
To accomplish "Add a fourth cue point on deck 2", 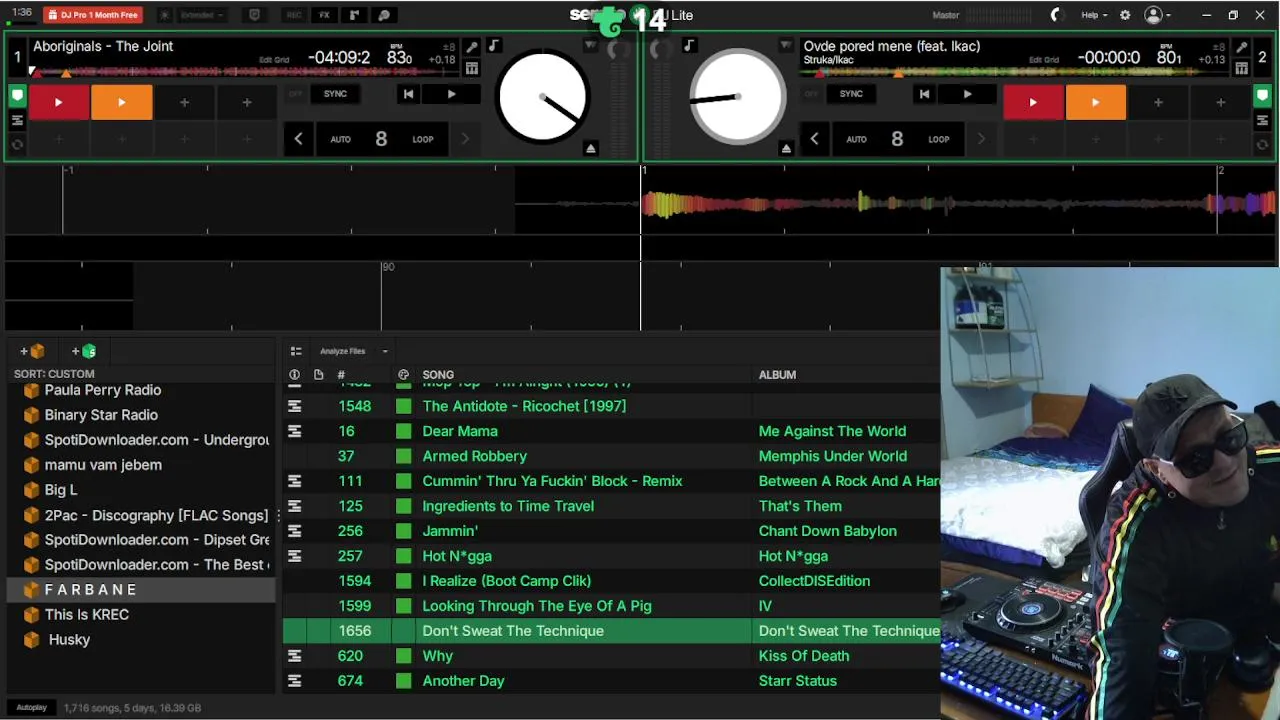I will 1220,102.
